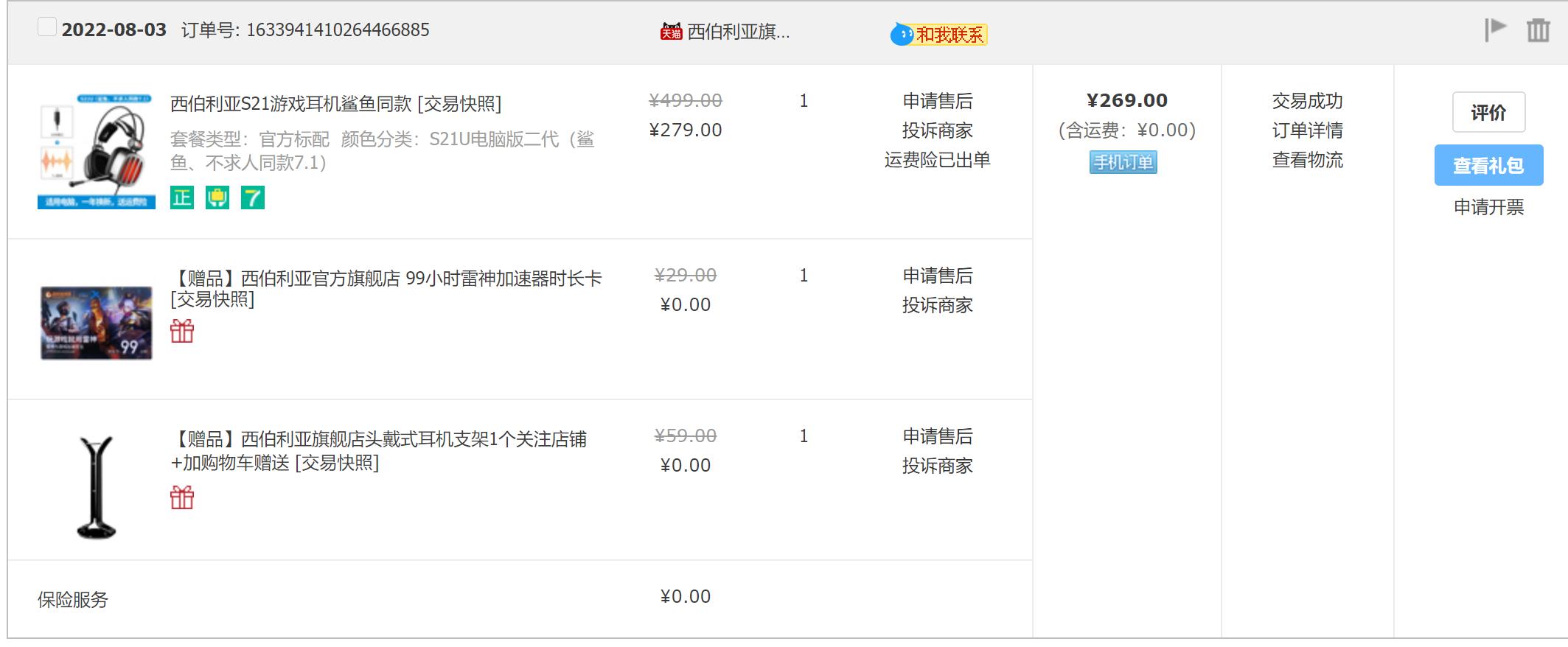Screen dimensions: 1568x647
Task: Open the shop link 西伯利亚旗...
Action: pos(738,32)
